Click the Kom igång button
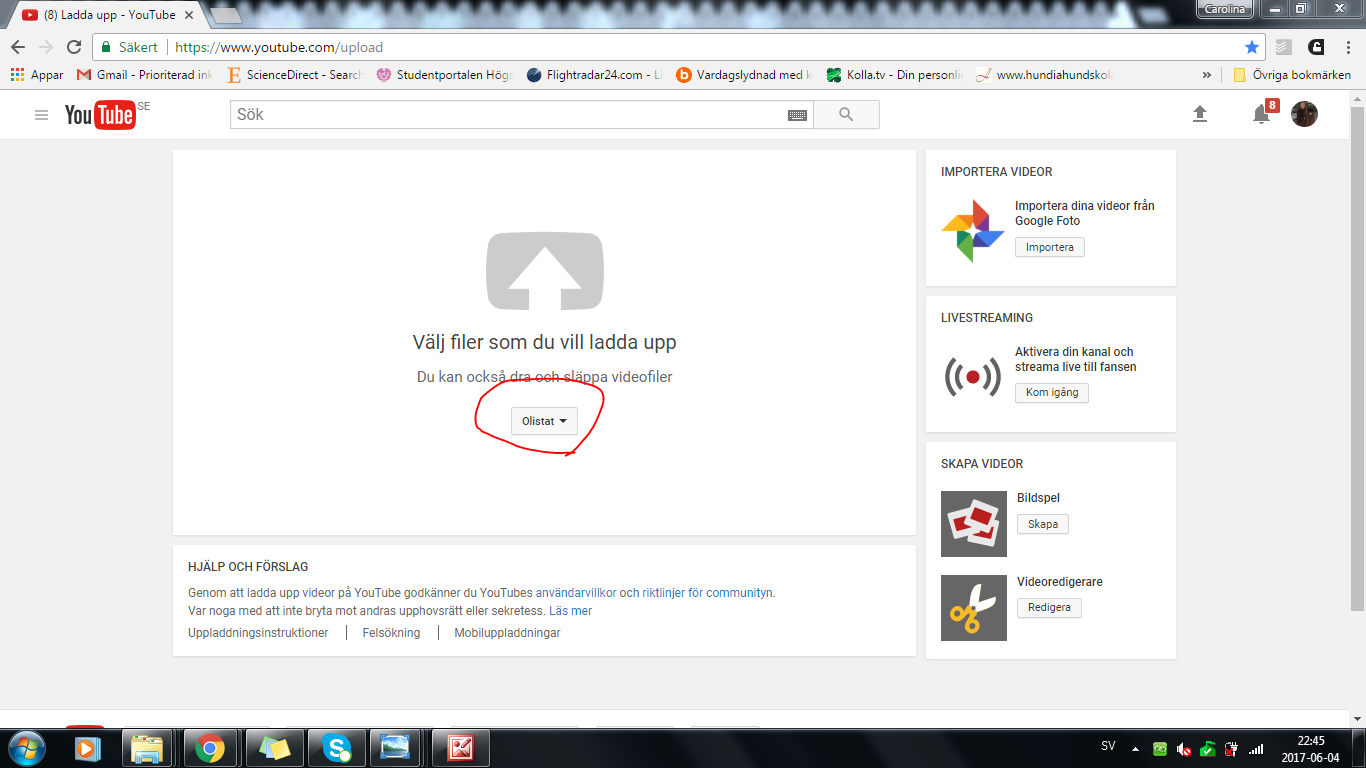This screenshot has height=768, width=1366. tap(1052, 392)
